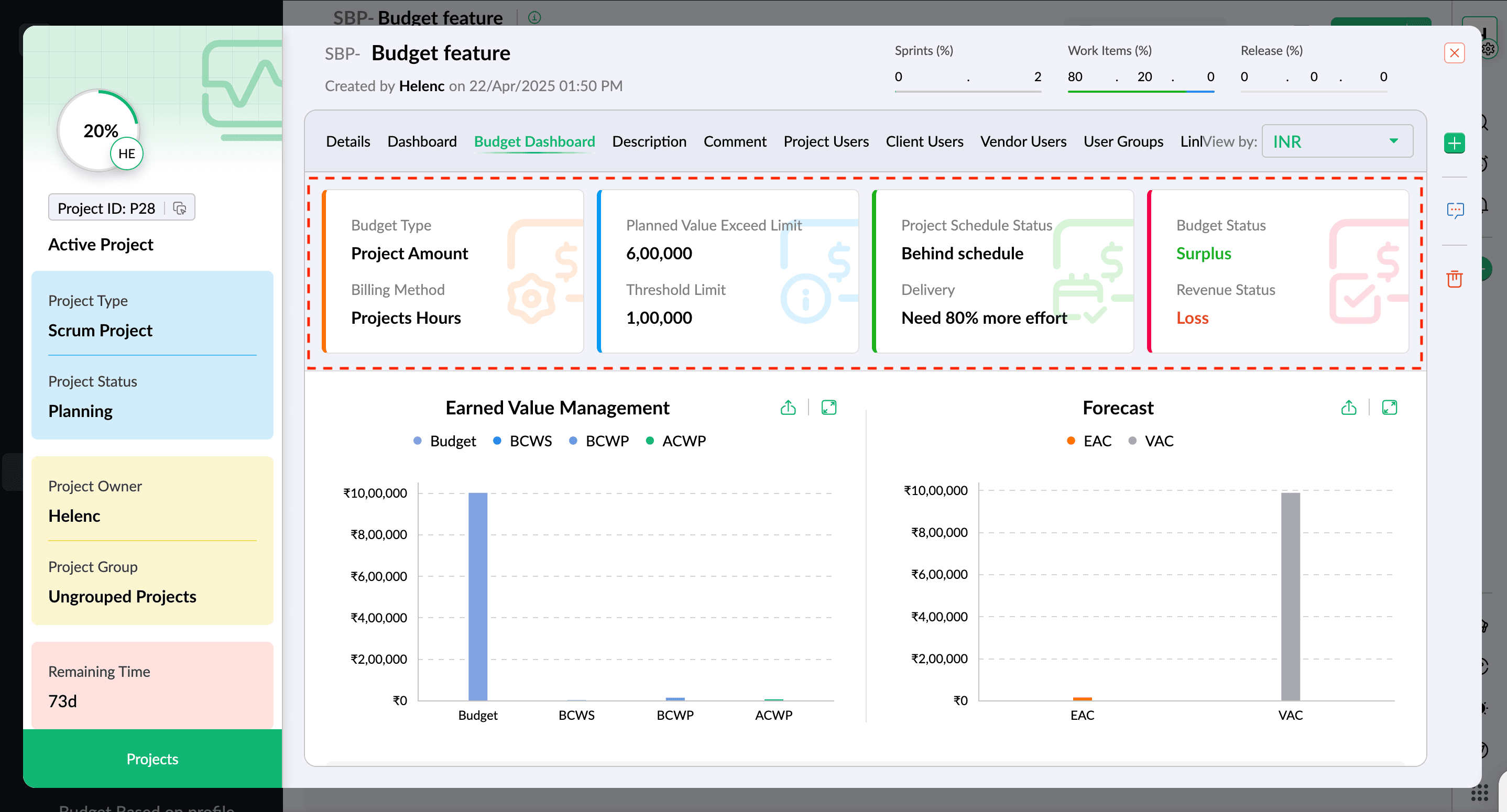Click the Planning project status value
Viewport: 1507px width, 812px height.
click(80, 411)
